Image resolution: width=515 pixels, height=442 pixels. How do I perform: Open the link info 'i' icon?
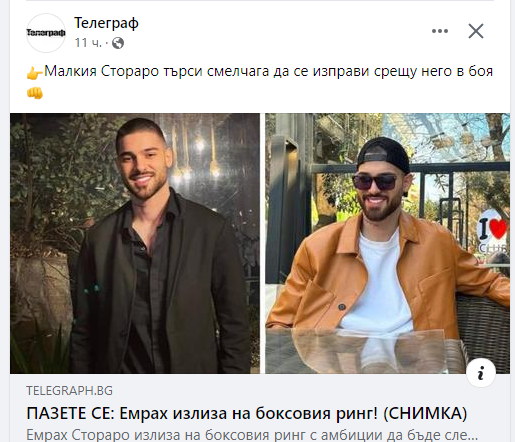tap(481, 373)
